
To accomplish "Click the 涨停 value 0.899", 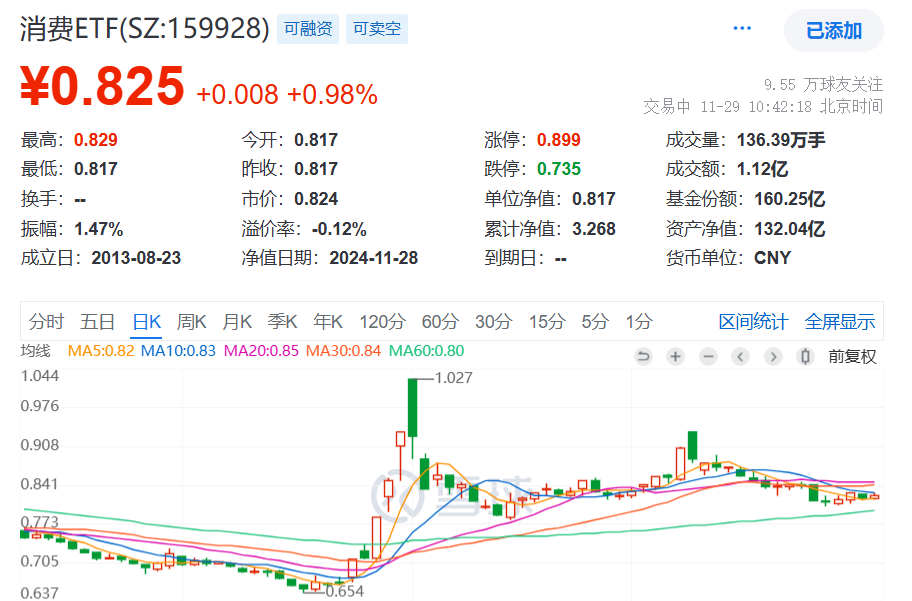I will click(558, 140).
